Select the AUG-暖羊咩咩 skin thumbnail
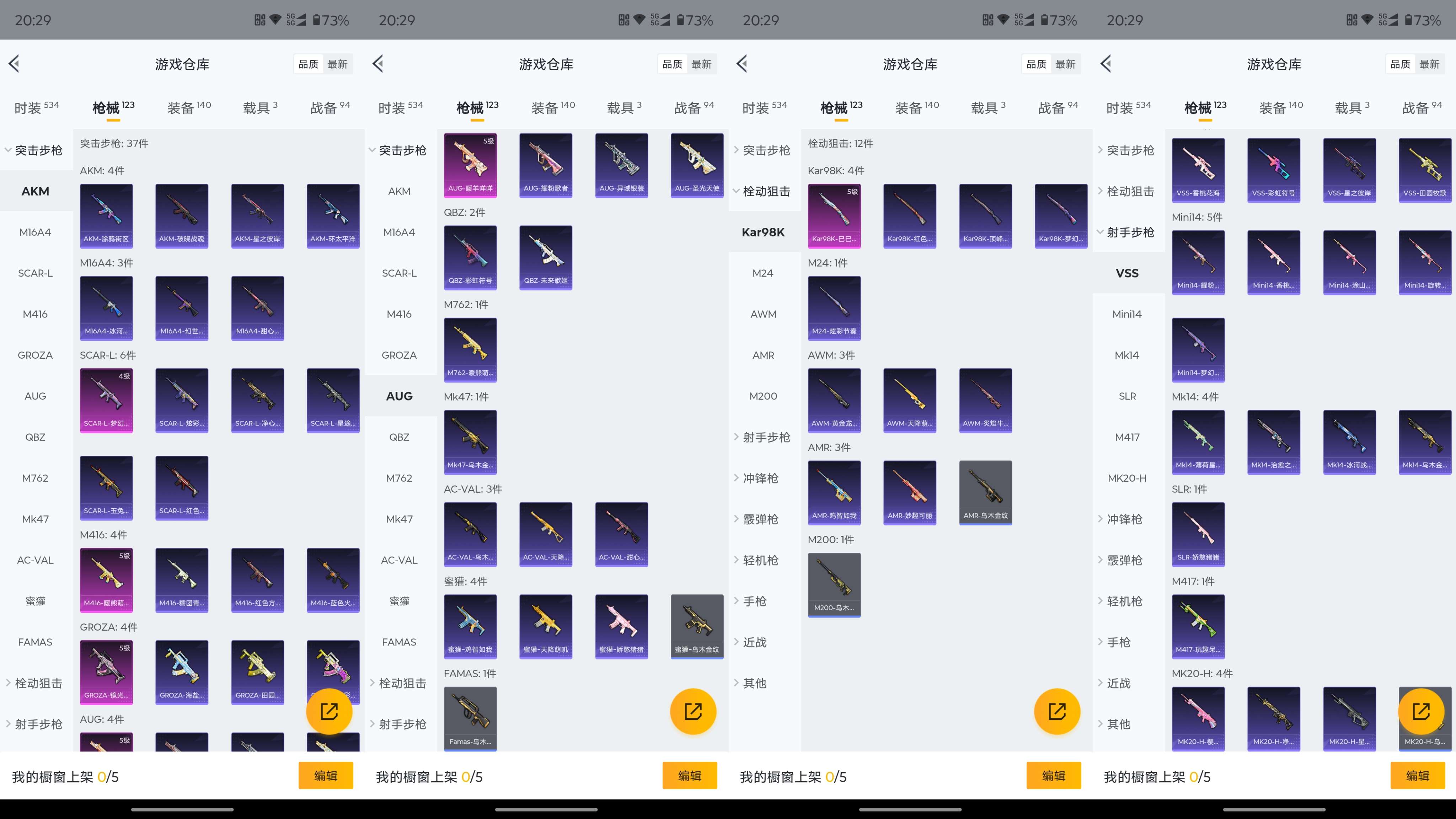 pyautogui.click(x=470, y=165)
